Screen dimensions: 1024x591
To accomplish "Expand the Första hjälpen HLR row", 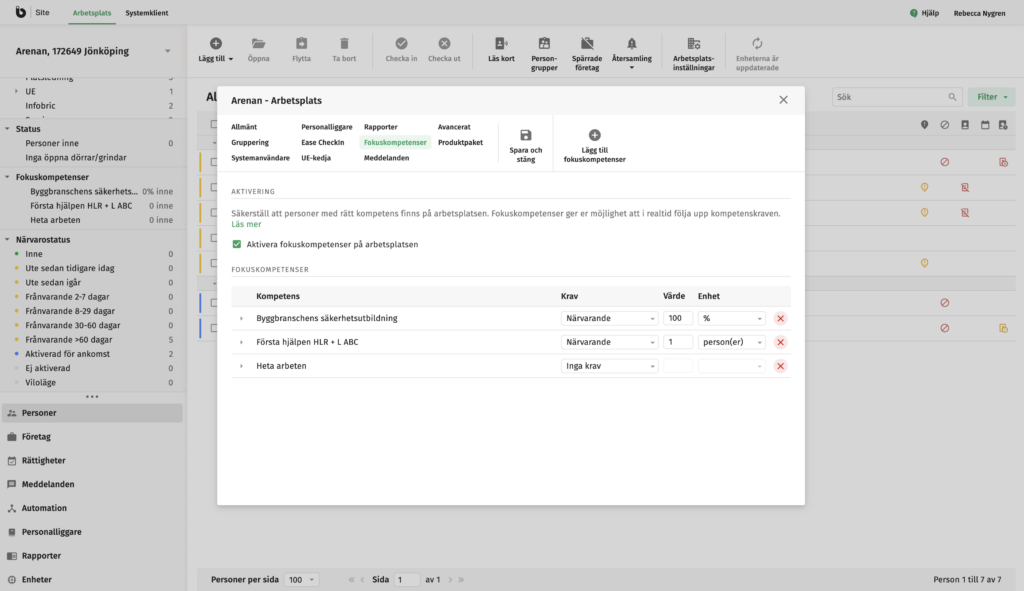I will [241, 342].
